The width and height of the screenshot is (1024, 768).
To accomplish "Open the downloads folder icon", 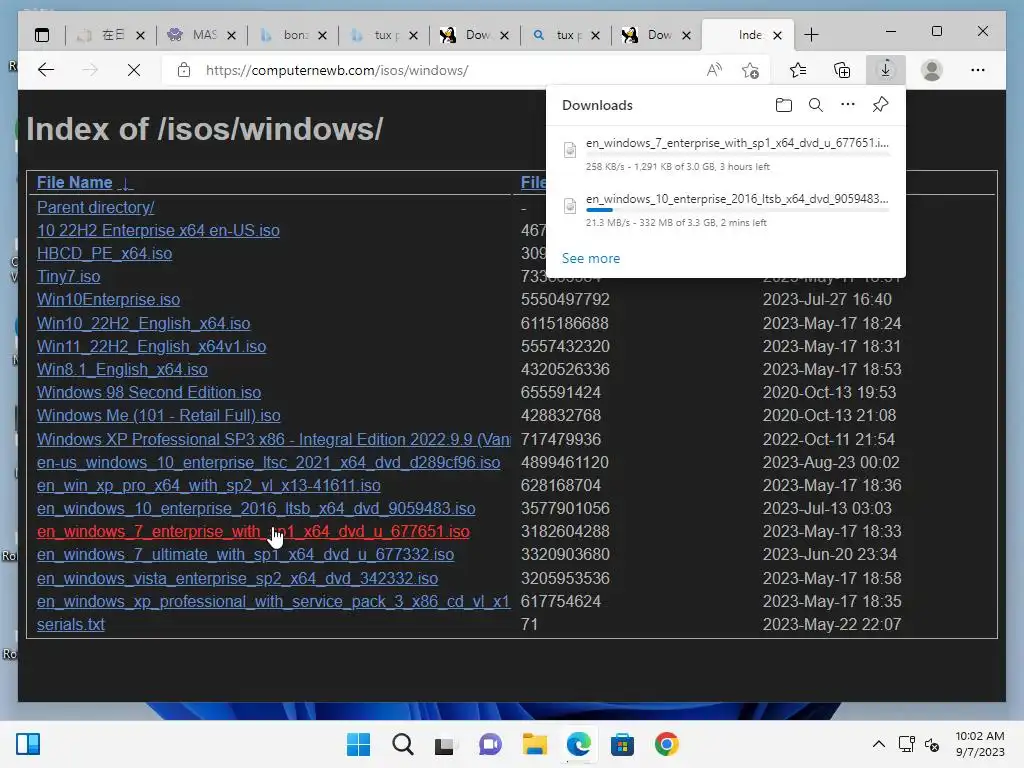I will pyautogui.click(x=784, y=105).
